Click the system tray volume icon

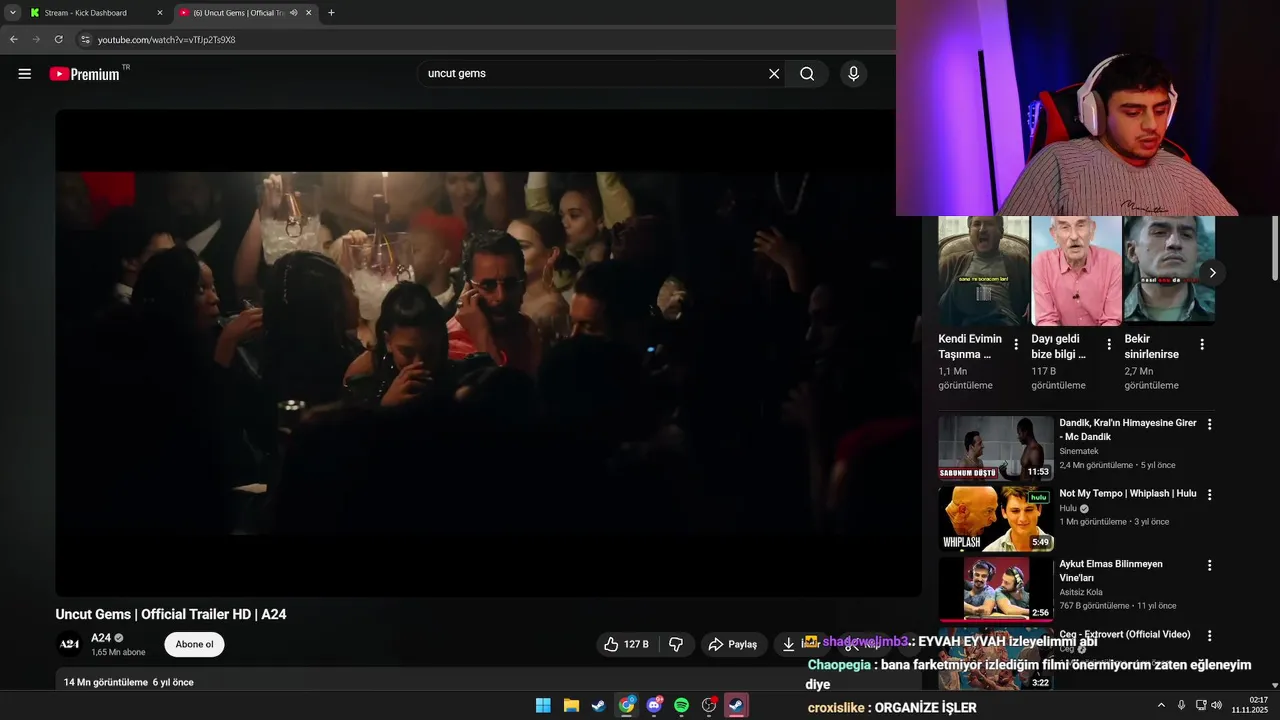(x=1216, y=705)
